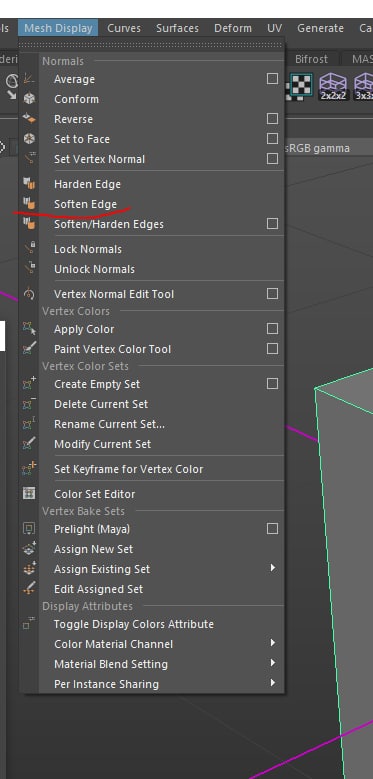Choose Unlock Normals

pos(94,269)
